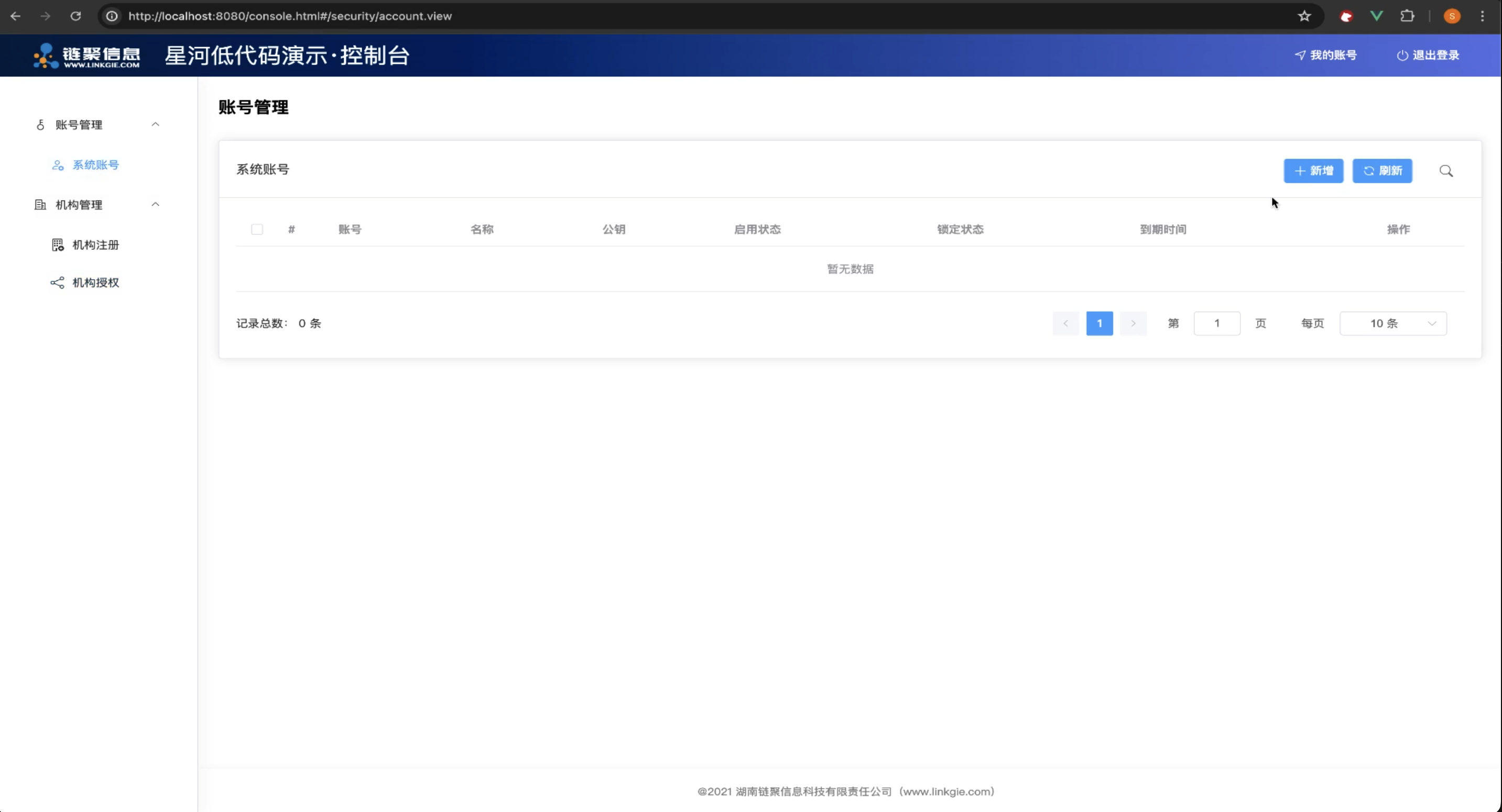Click the browser forward arrow

[x=45, y=16]
